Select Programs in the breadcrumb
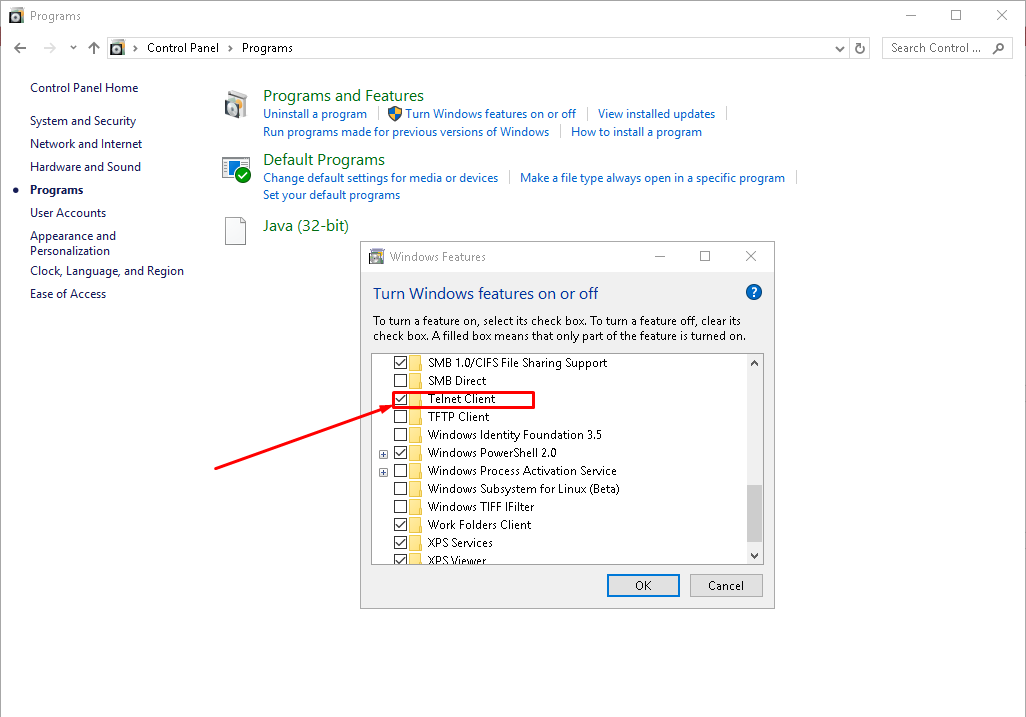This screenshot has width=1026, height=717. [267, 48]
